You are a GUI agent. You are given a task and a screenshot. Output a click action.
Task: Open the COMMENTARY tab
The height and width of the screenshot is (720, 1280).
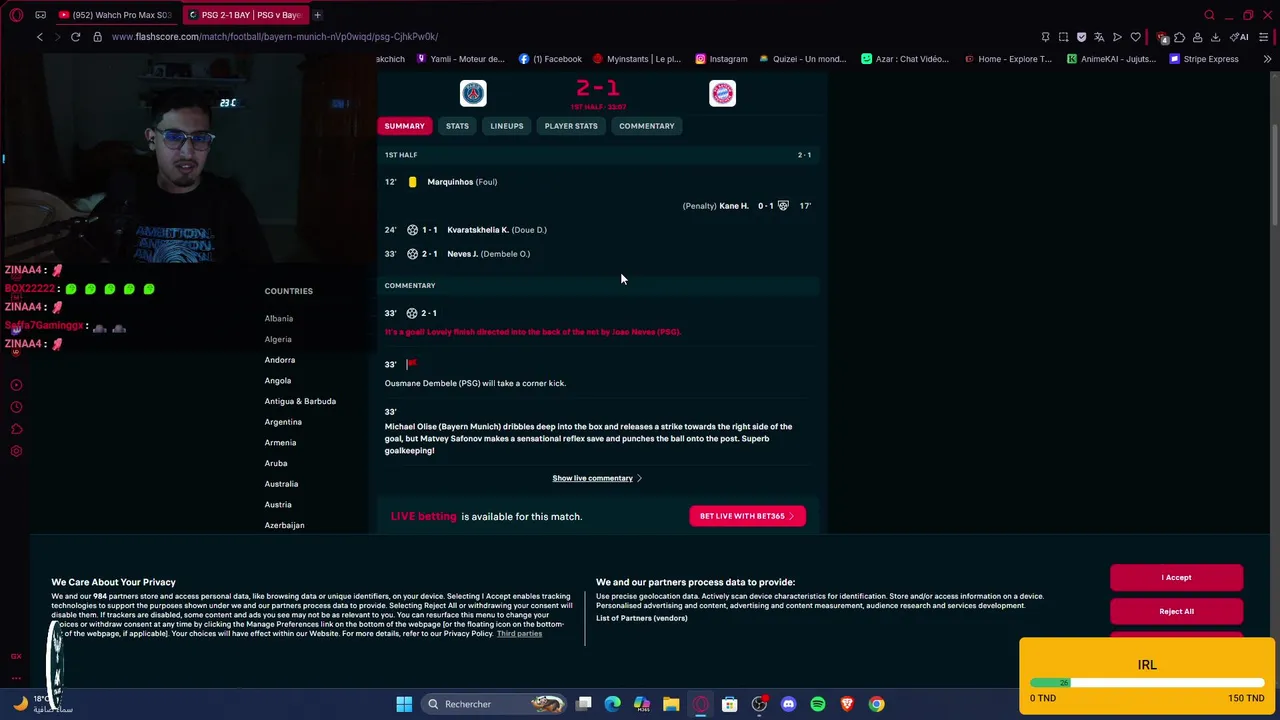[647, 126]
